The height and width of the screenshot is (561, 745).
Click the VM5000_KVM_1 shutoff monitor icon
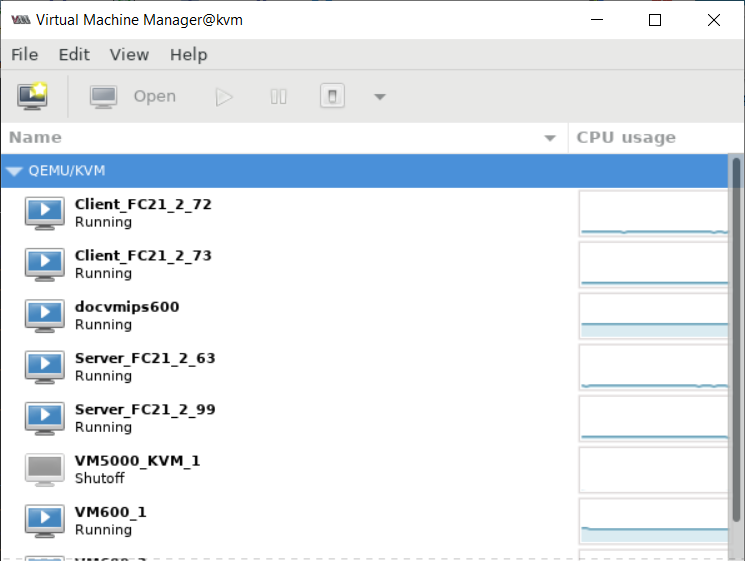45,470
